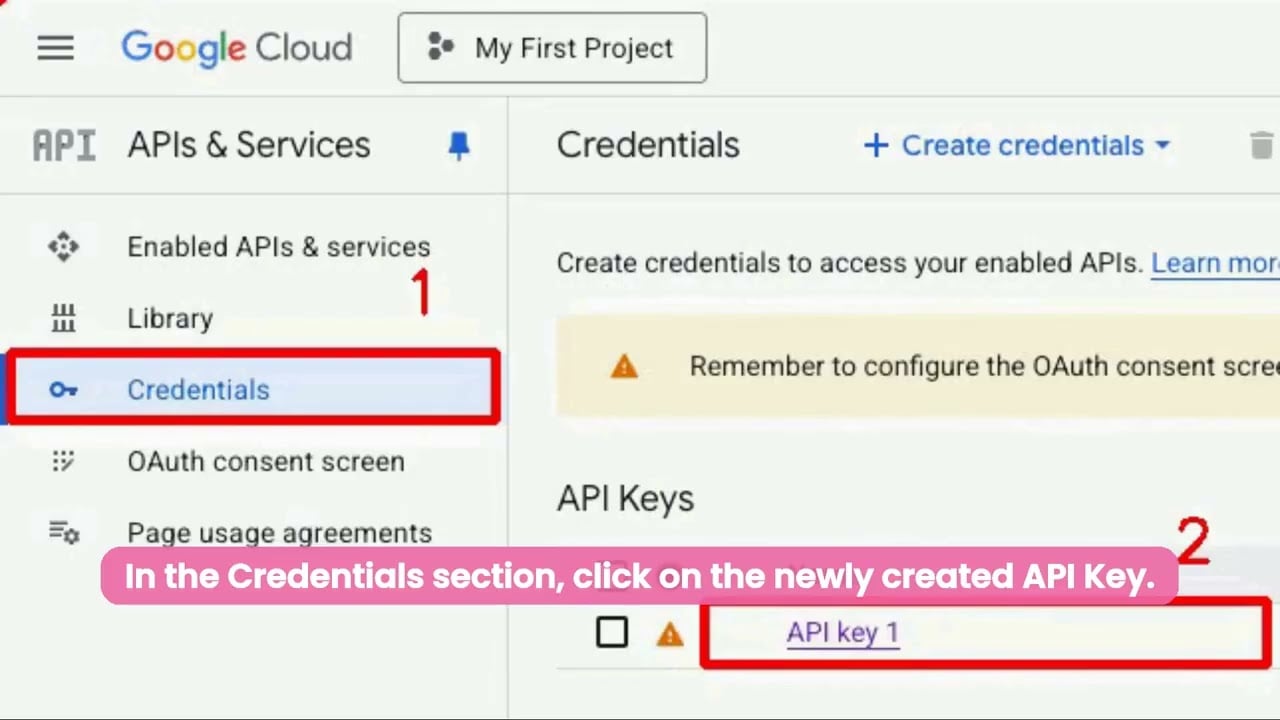1280x720 pixels.
Task: Click the OAuth consent screen icon
Action: pyautogui.click(x=63, y=462)
